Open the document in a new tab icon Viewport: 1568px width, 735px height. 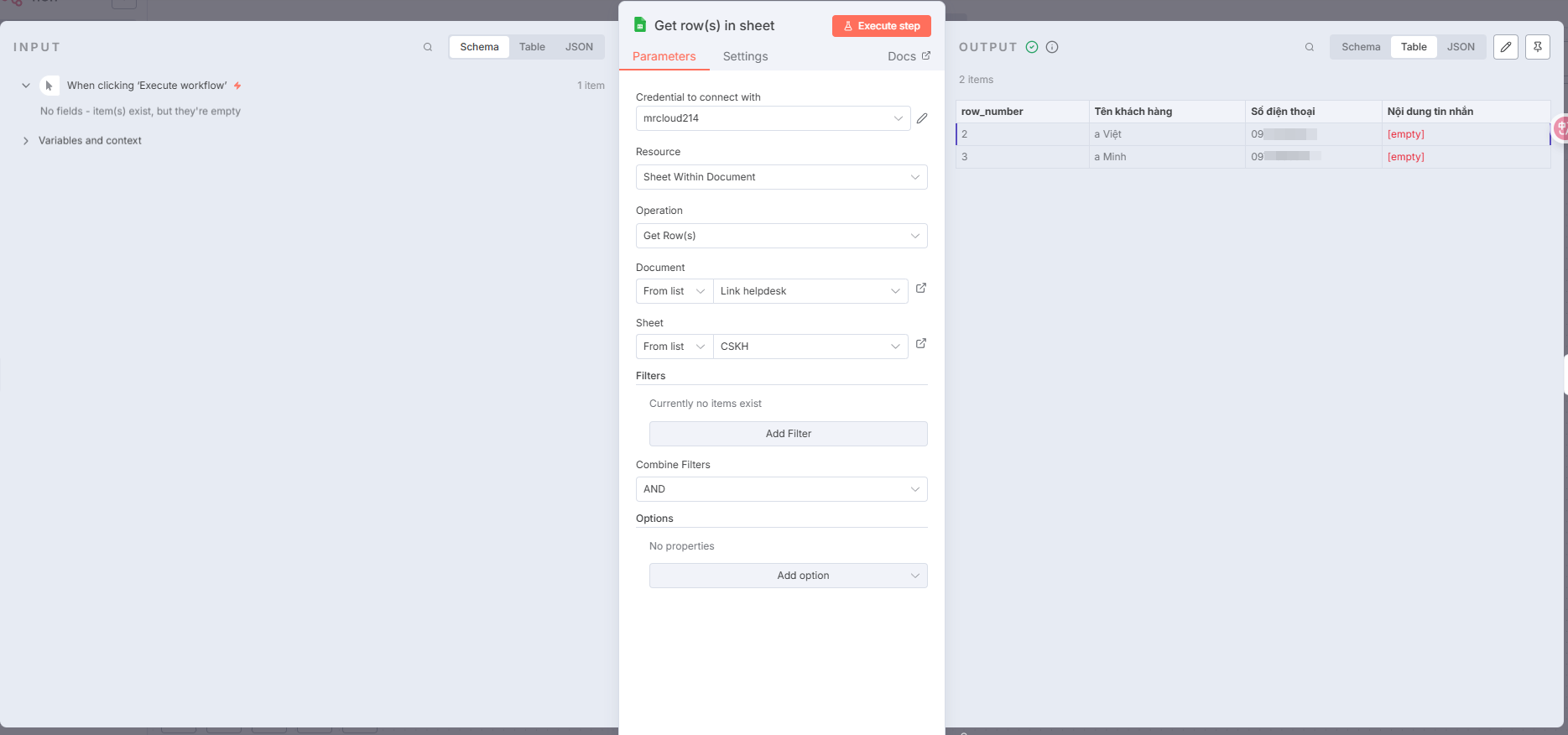click(x=921, y=288)
